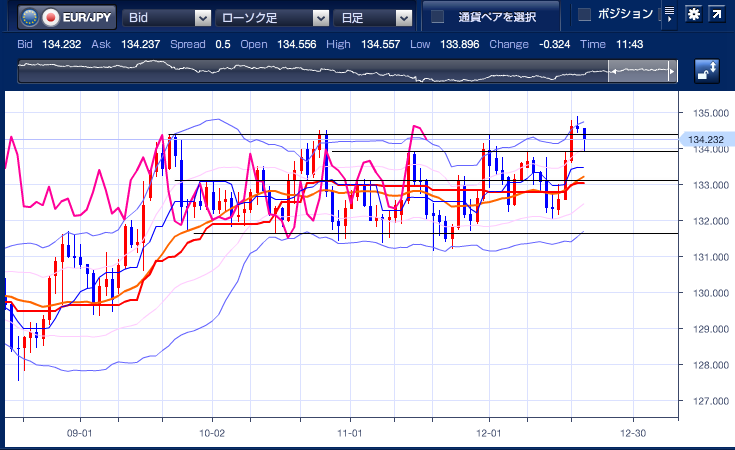Click the Time value 11:43

630,45
